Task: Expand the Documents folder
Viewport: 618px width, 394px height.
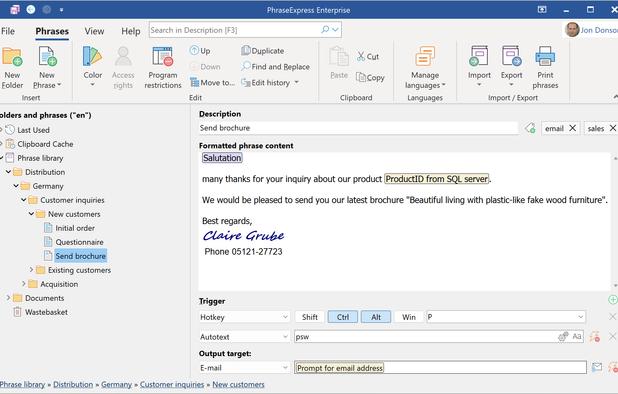Action: tap(8, 298)
